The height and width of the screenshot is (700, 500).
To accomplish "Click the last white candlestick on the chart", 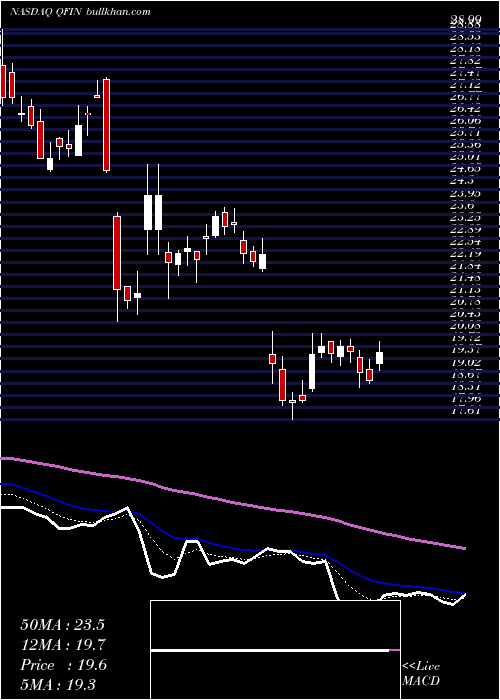I will pyautogui.click(x=380, y=358).
